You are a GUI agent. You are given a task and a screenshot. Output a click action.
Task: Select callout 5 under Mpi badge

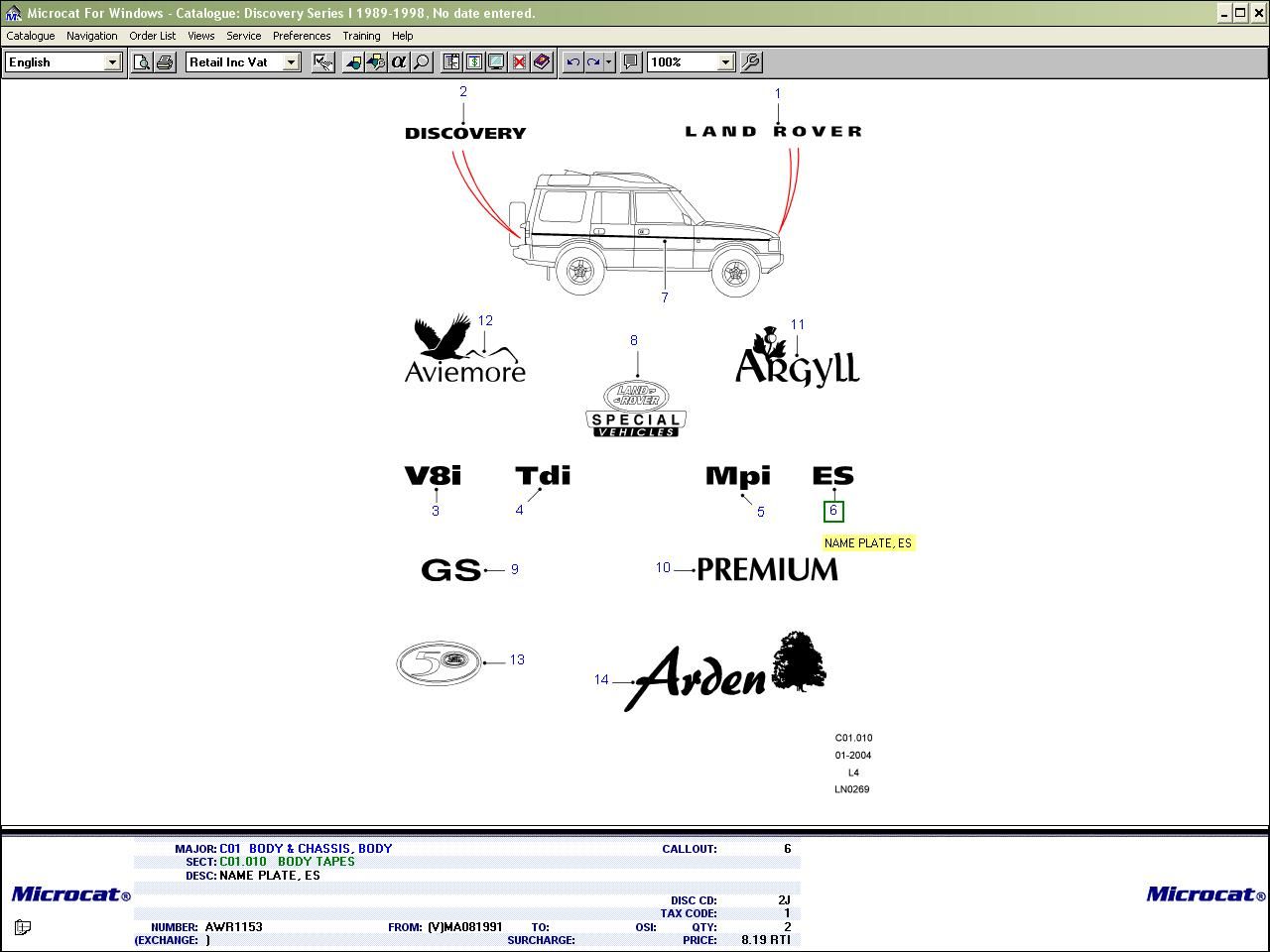coord(761,512)
